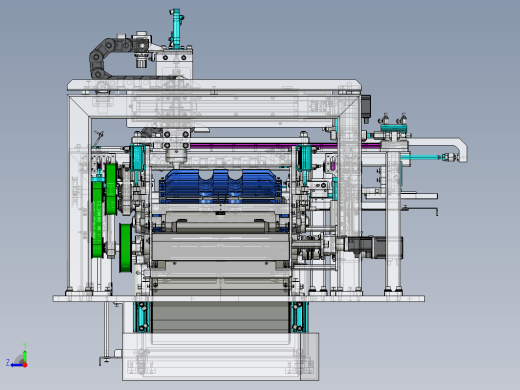The height and width of the screenshot is (390, 520).
Task: Select the lowest green pulley wheel
Action: coord(125,248)
